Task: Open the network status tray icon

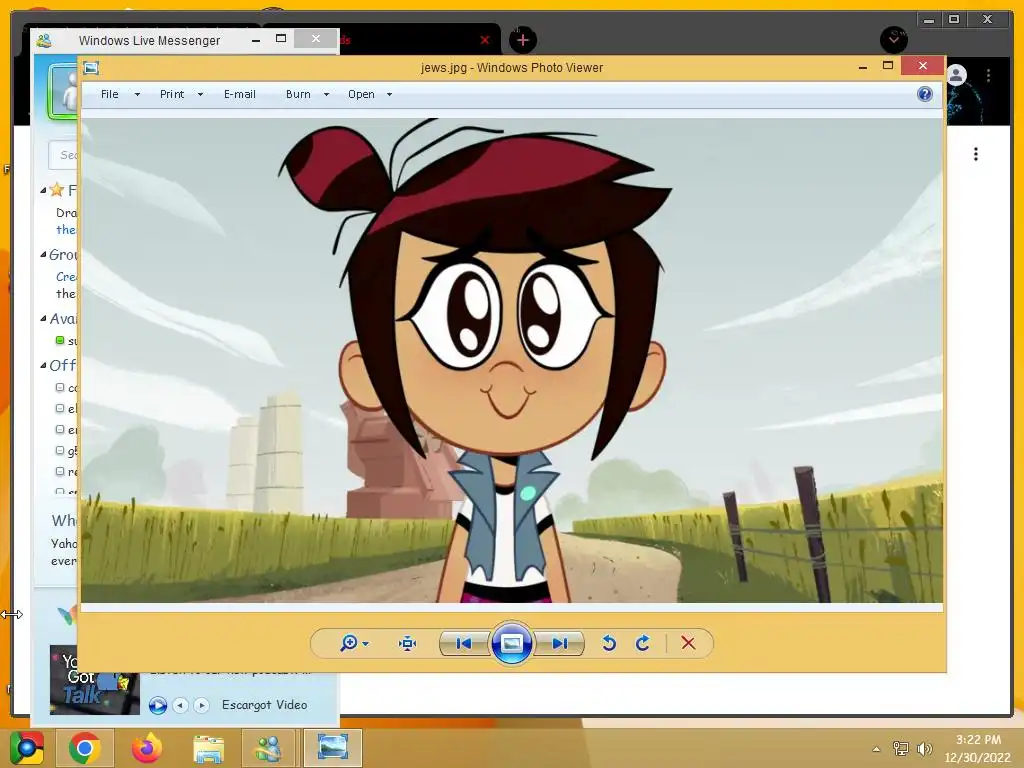Action: coord(900,749)
